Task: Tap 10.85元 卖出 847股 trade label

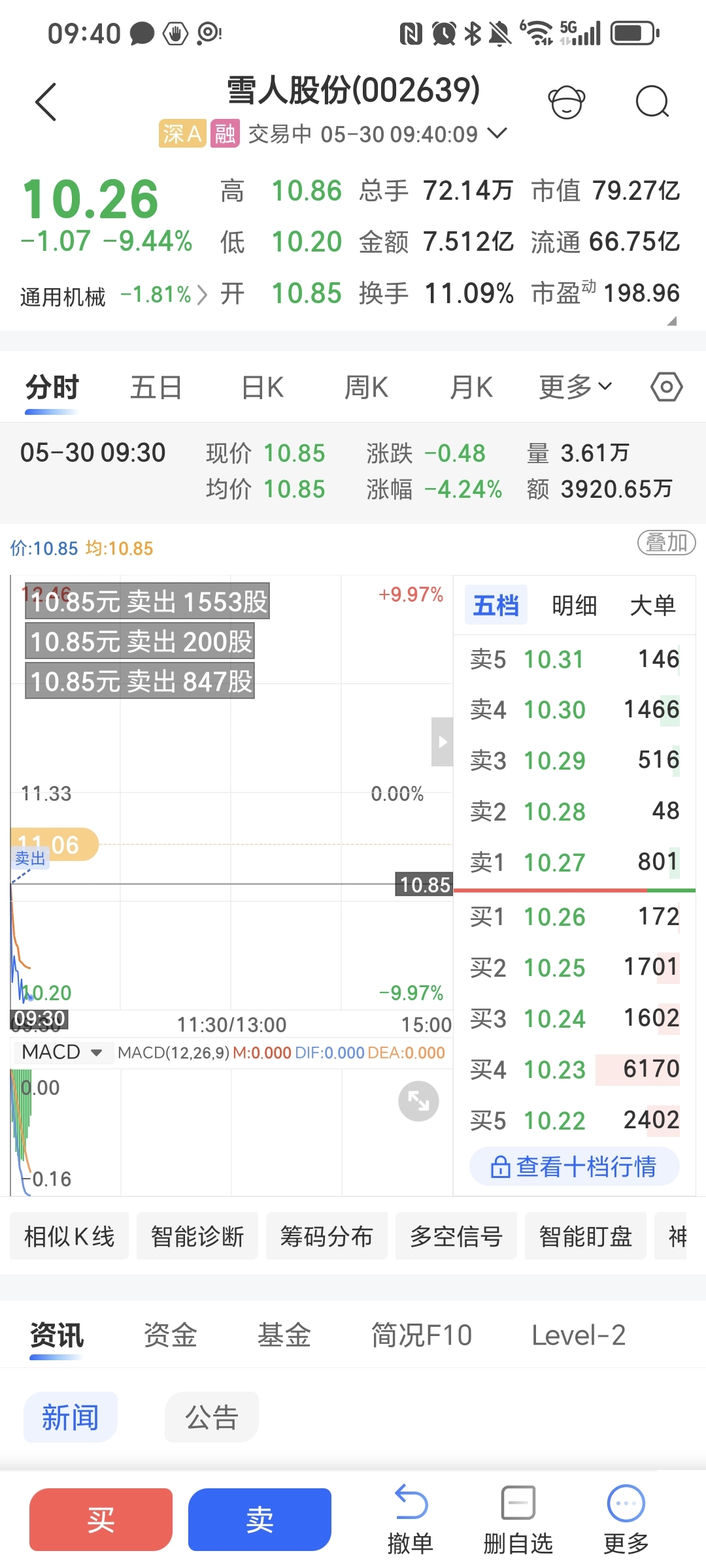Action: pos(140,681)
